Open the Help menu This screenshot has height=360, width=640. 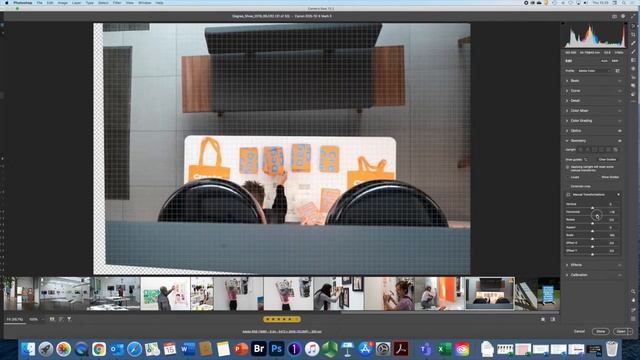[159, 3]
